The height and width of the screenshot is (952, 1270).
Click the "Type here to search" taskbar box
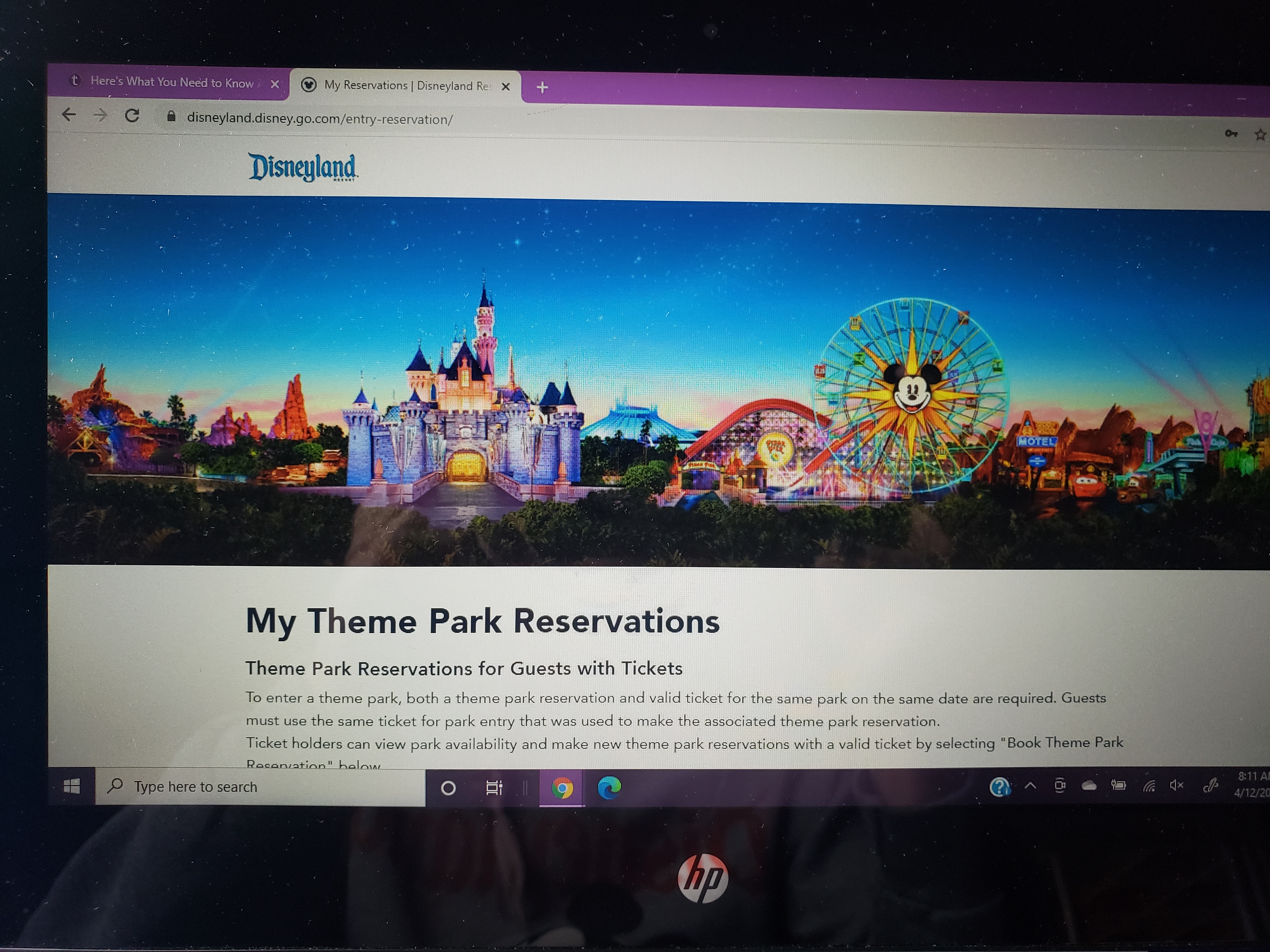(260, 787)
